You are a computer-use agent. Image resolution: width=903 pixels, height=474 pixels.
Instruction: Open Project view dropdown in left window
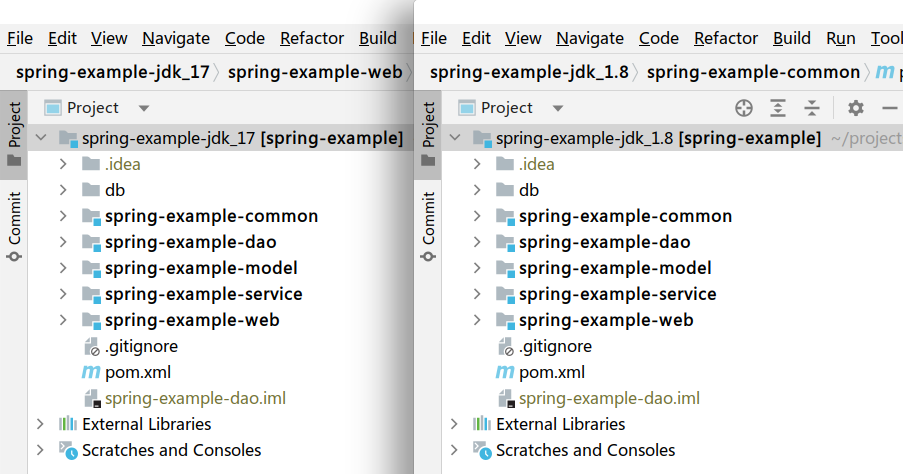(144, 108)
